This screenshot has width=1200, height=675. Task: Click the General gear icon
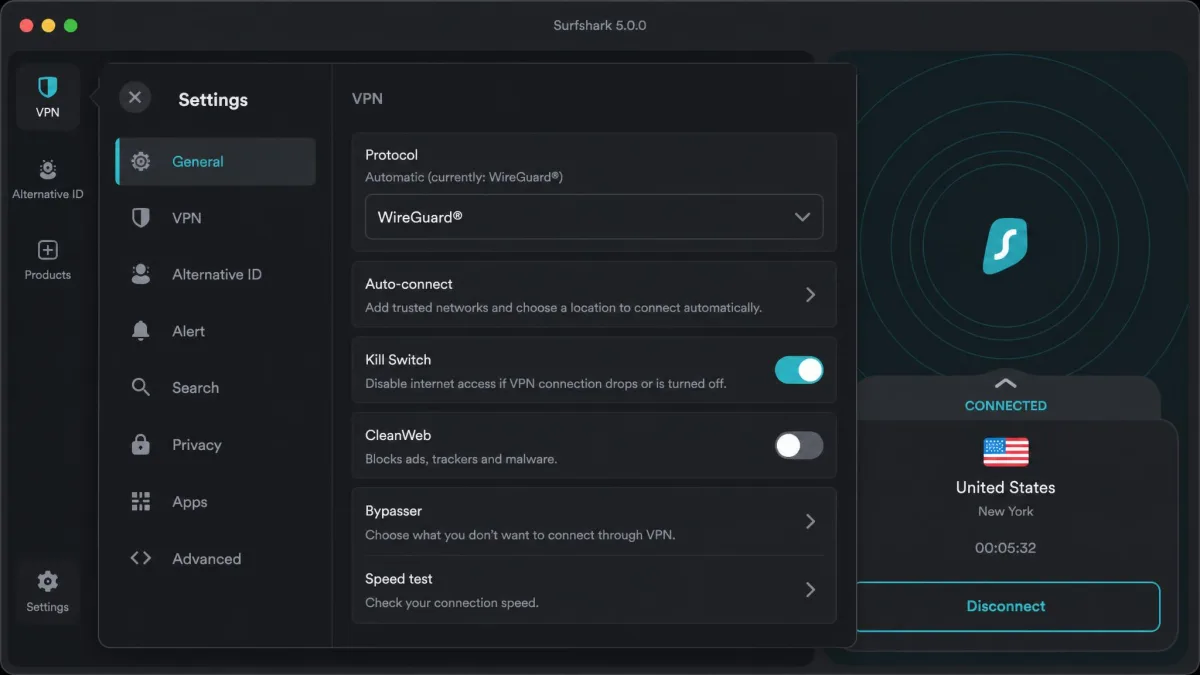click(x=141, y=161)
